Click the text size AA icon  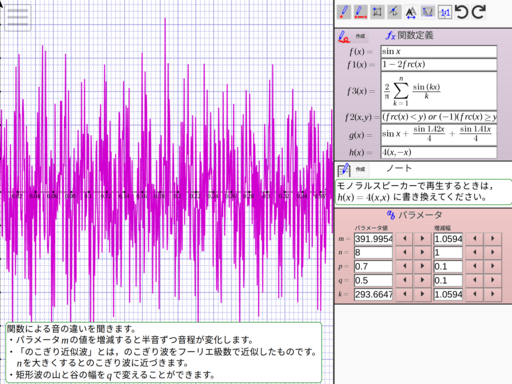[x=411, y=12]
